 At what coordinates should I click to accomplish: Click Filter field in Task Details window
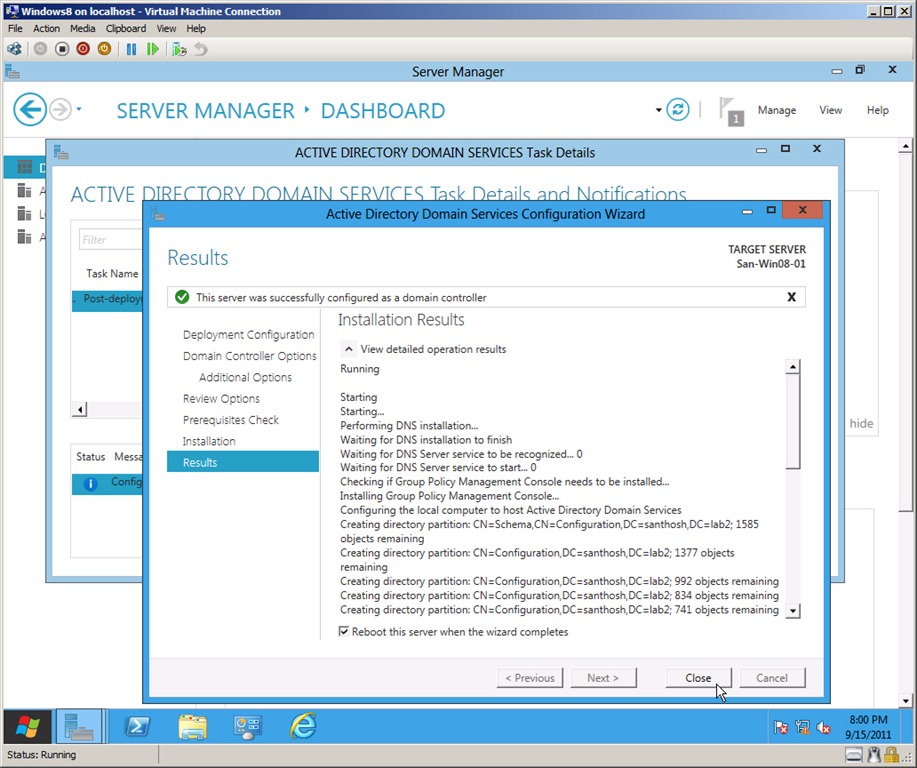click(x=110, y=239)
